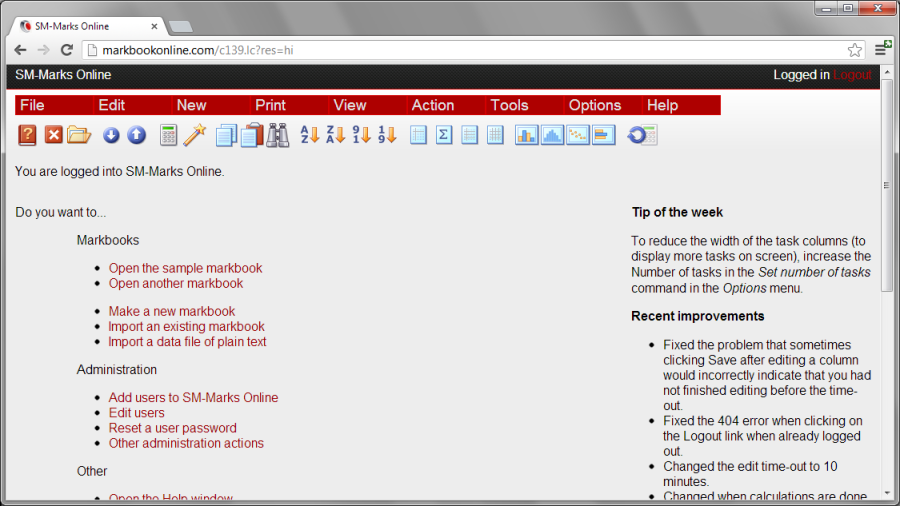Click the scrollbar up arrow
Image resolution: width=900 pixels, height=506 pixels.
[x=887, y=72]
